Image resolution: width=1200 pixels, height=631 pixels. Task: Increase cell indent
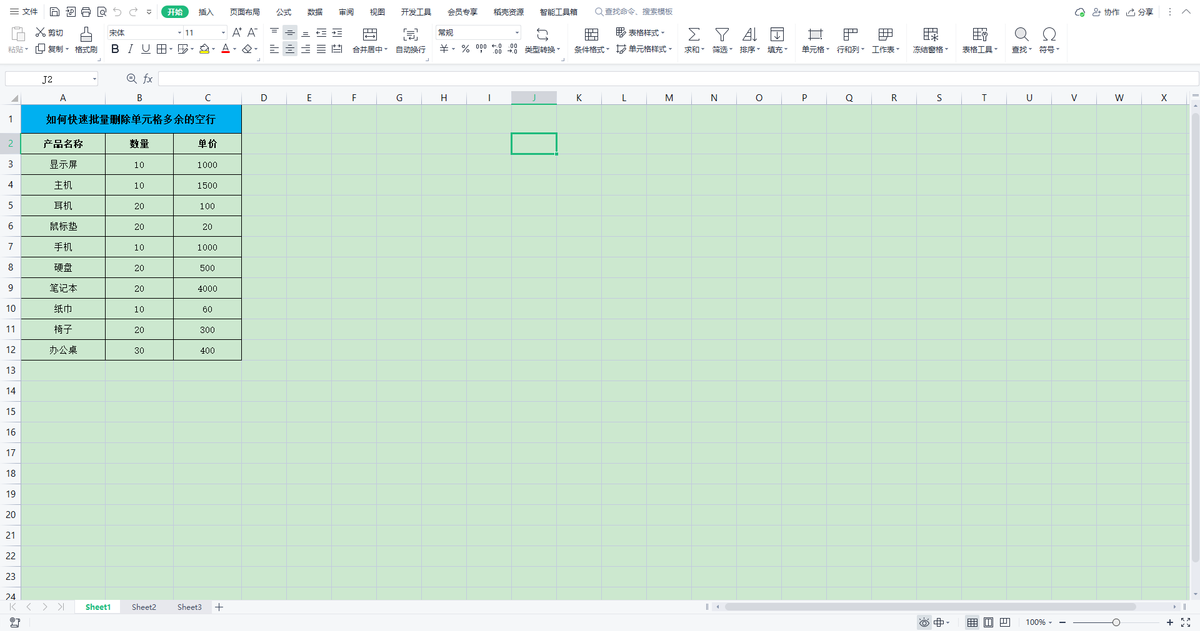[337, 33]
